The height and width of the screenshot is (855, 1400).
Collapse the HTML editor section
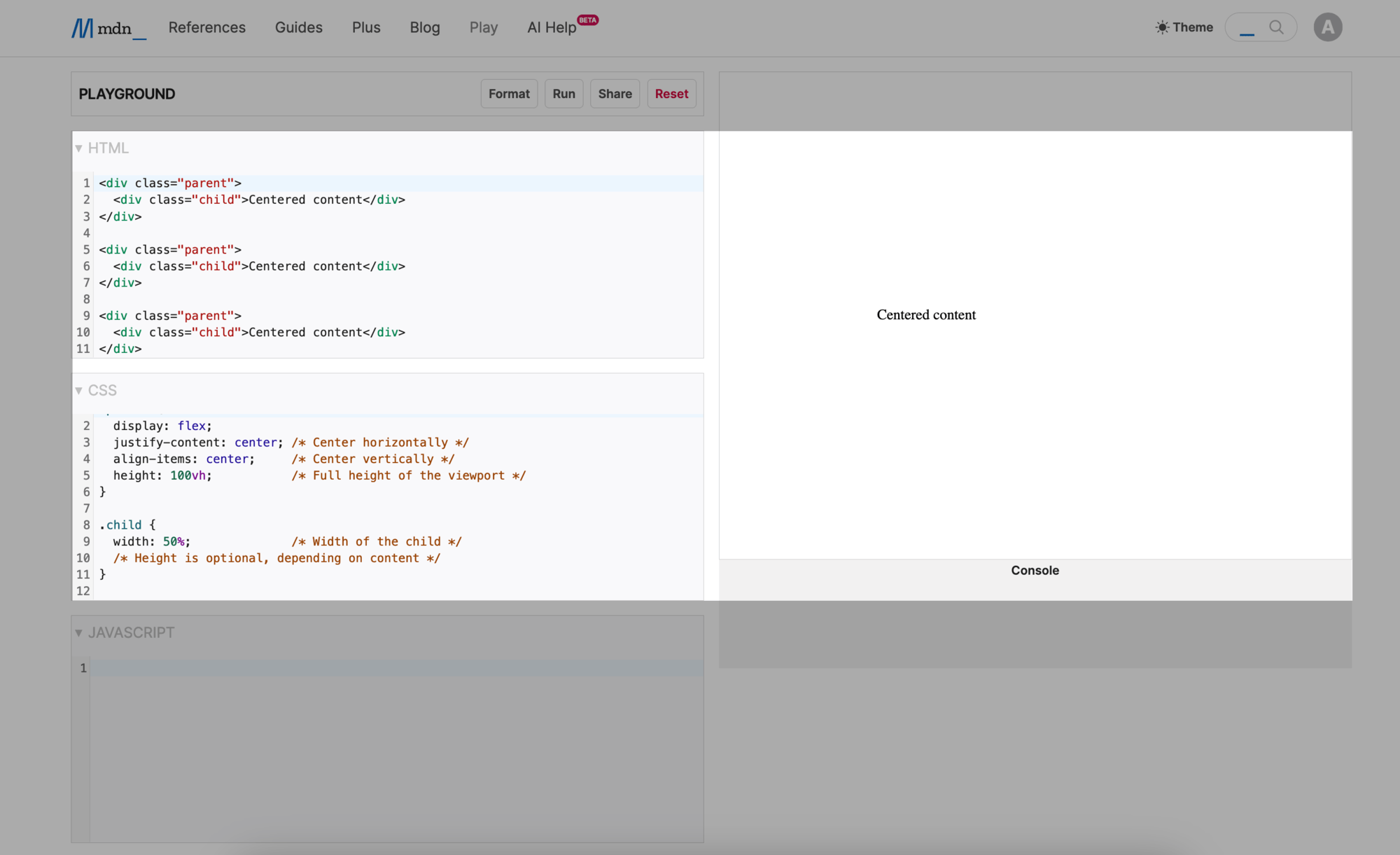tap(79, 148)
